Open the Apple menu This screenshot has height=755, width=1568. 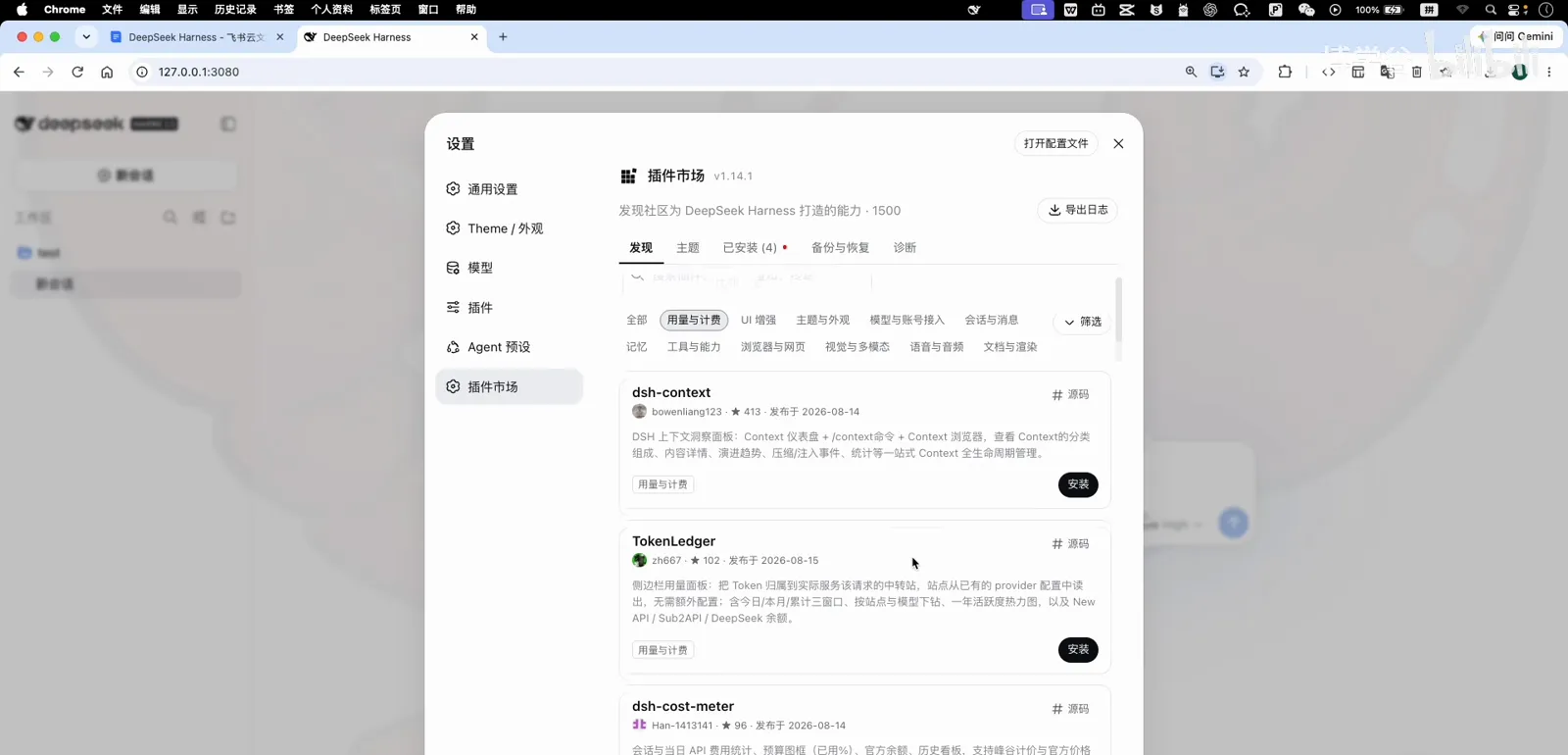(x=22, y=10)
